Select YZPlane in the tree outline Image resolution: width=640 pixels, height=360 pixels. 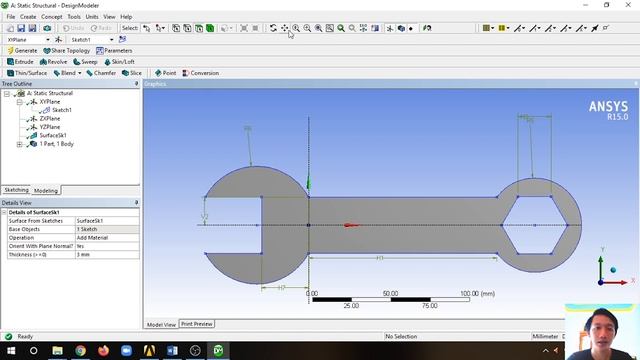point(49,127)
